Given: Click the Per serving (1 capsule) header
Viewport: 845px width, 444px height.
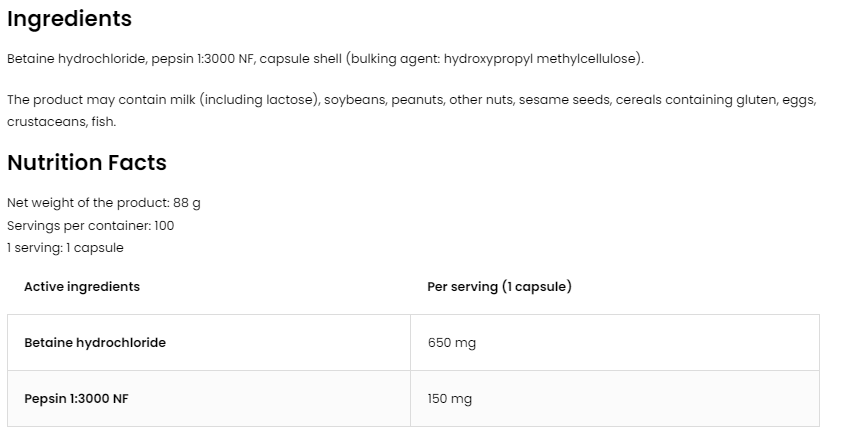Looking at the screenshot, I should click(499, 287).
